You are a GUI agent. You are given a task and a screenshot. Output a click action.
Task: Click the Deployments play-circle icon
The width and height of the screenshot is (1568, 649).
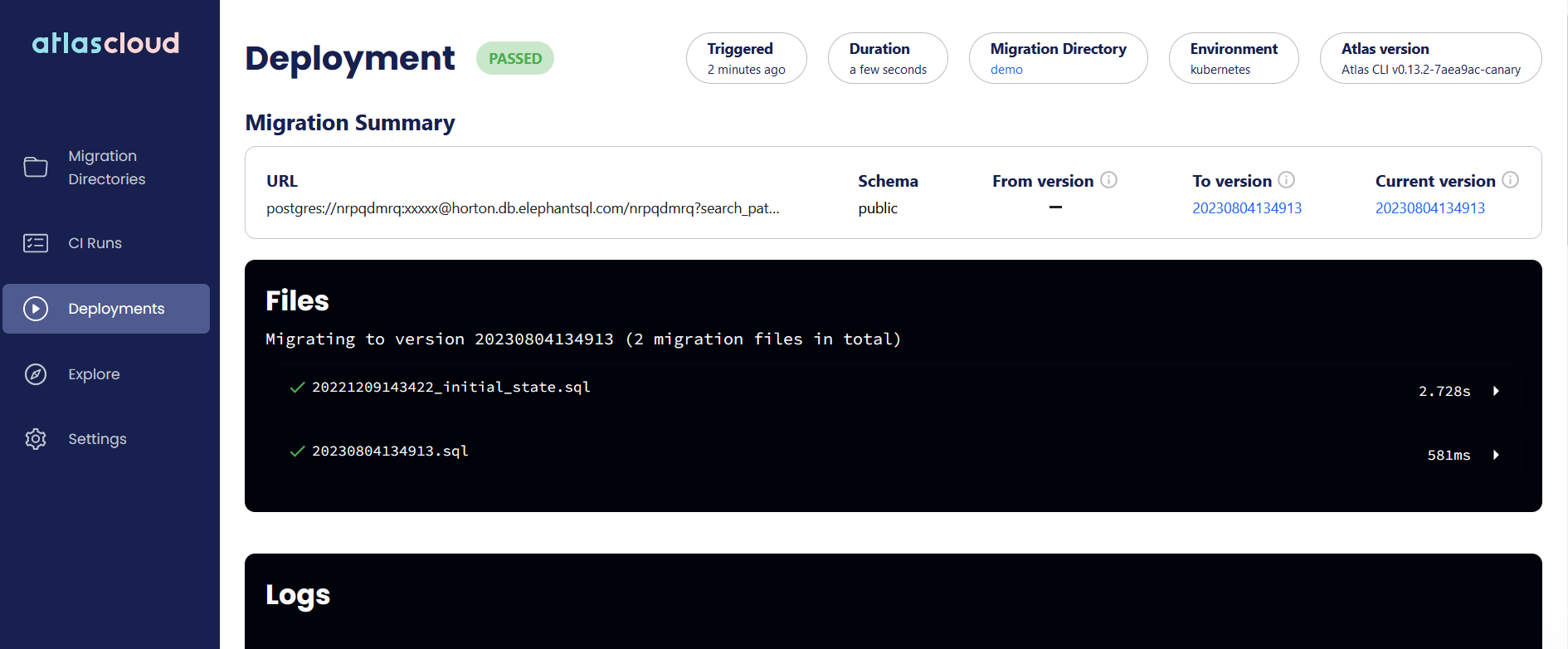tap(36, 309)
